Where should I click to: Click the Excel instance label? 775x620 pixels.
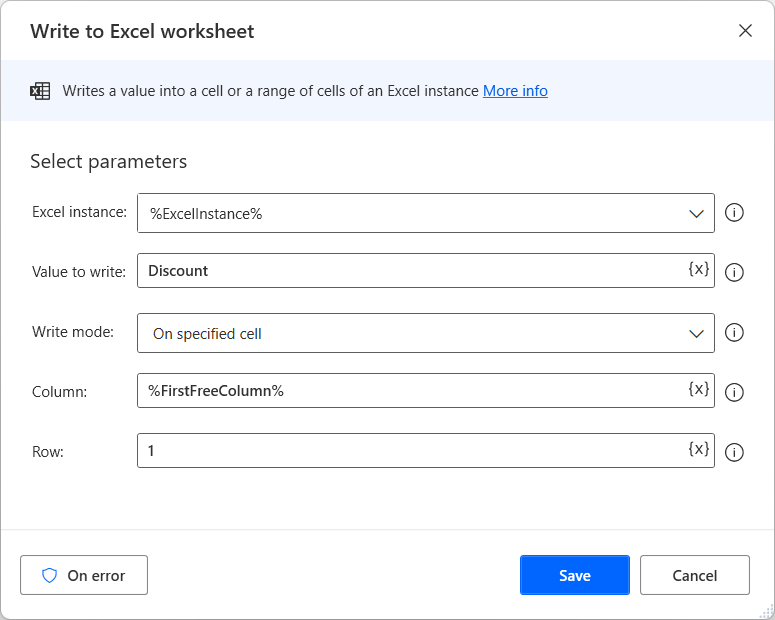[80, 212]
